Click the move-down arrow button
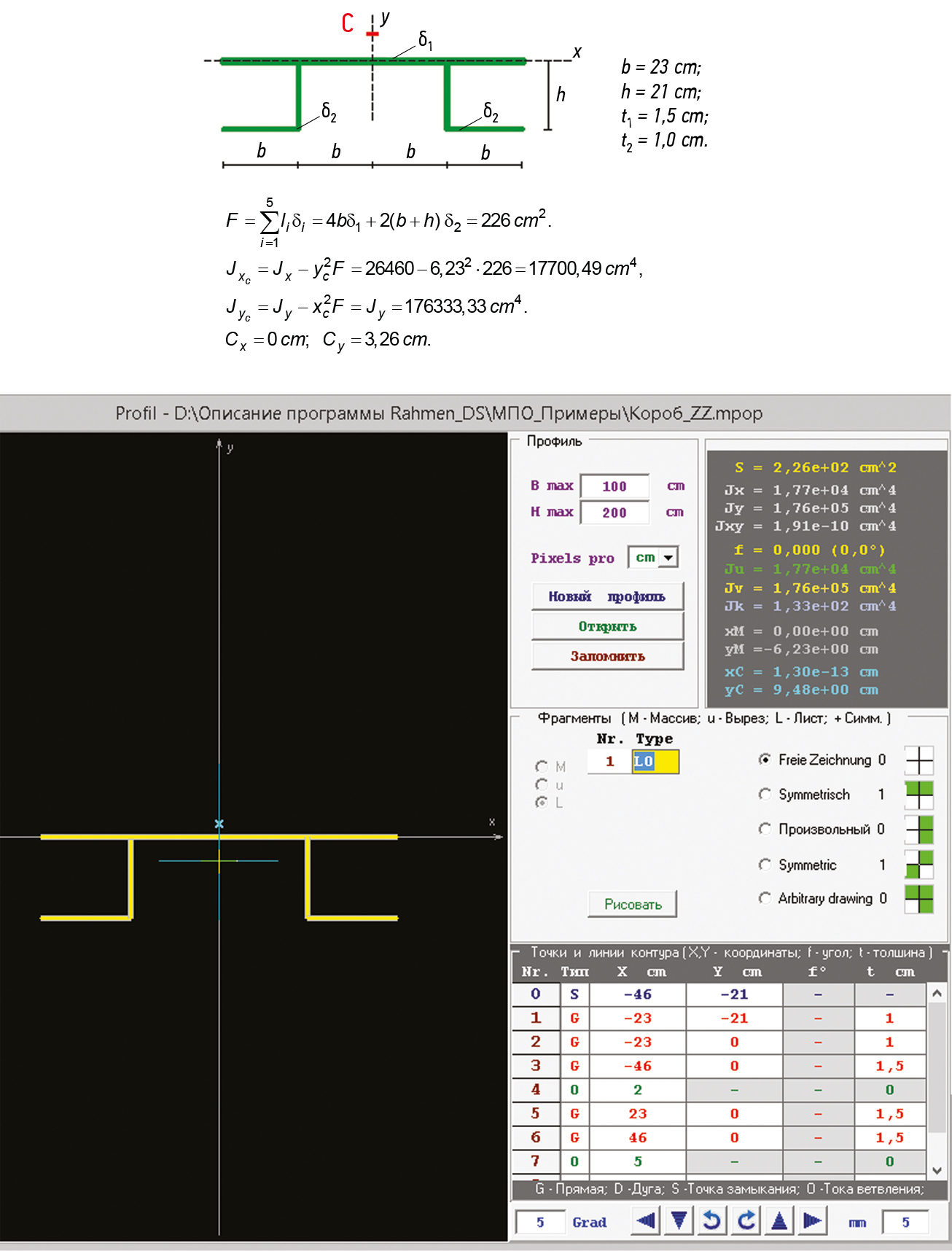The image size is (952, 1251). point(679,1220)
